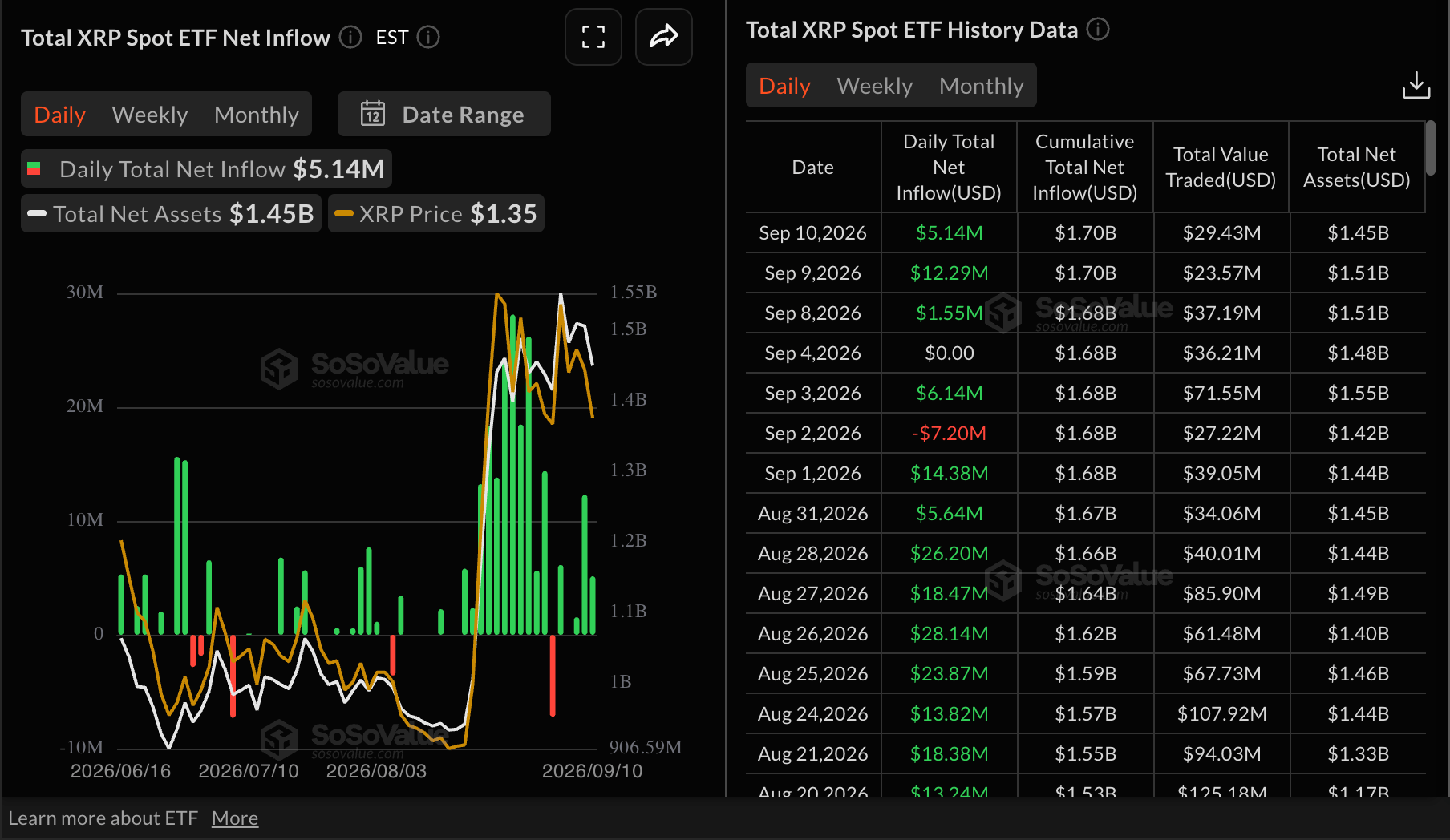
Task: Click the share arrow icon
Action: [664, 37]
